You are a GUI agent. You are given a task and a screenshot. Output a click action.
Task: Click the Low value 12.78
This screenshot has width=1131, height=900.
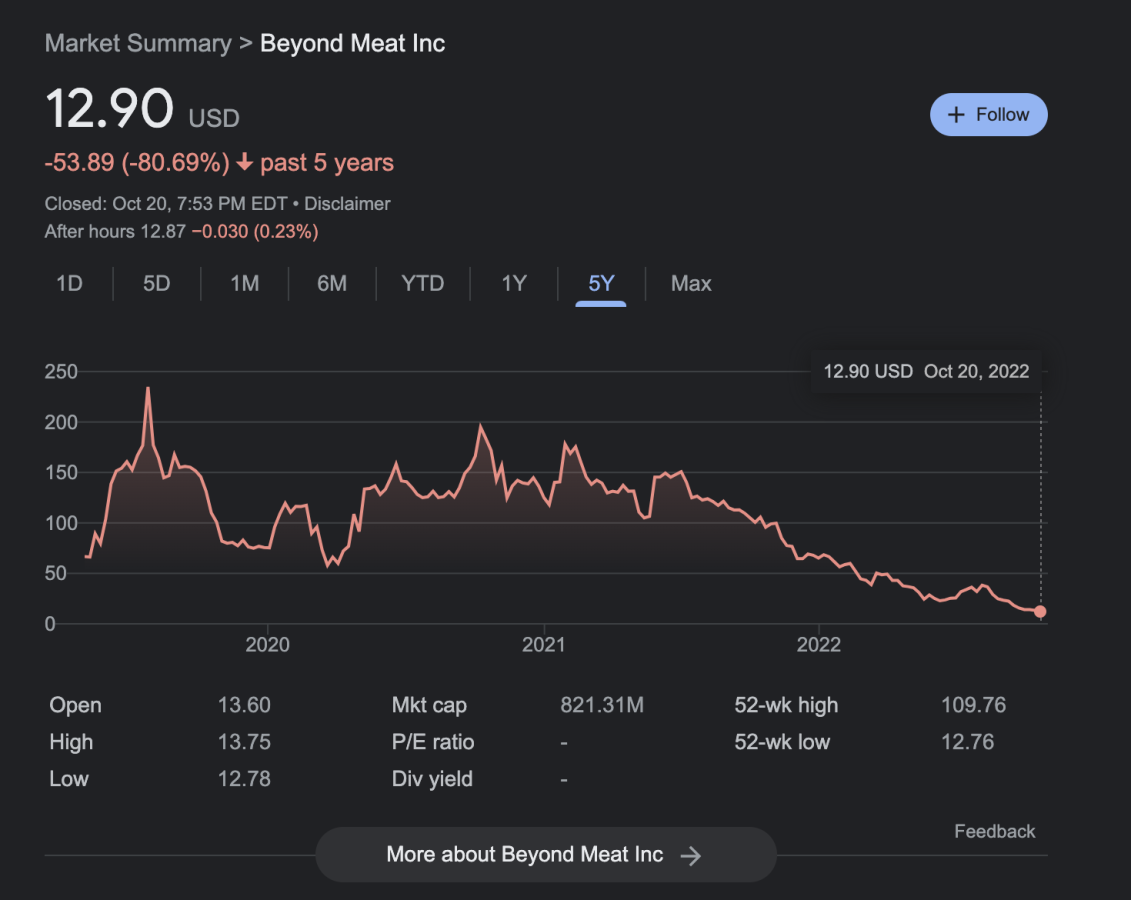point(245,779)
